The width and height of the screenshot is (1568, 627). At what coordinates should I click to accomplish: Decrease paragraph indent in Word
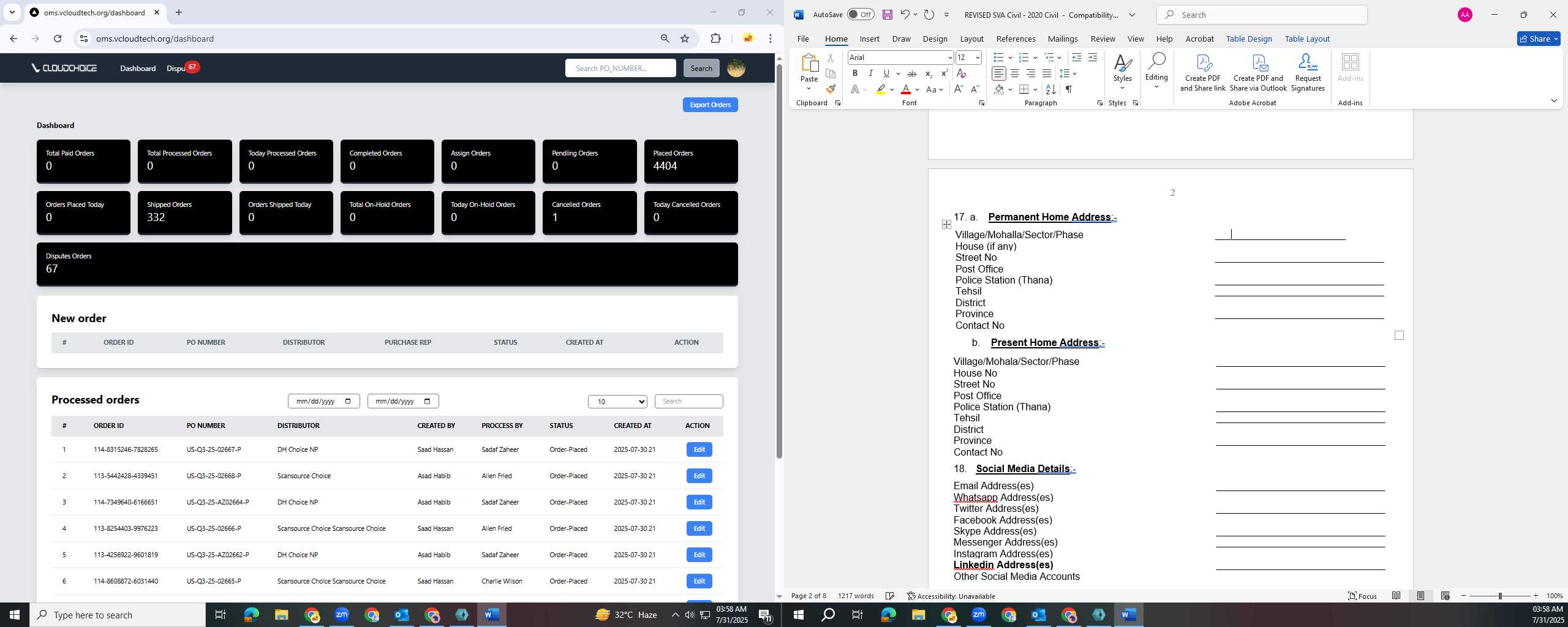[1076, 58]
